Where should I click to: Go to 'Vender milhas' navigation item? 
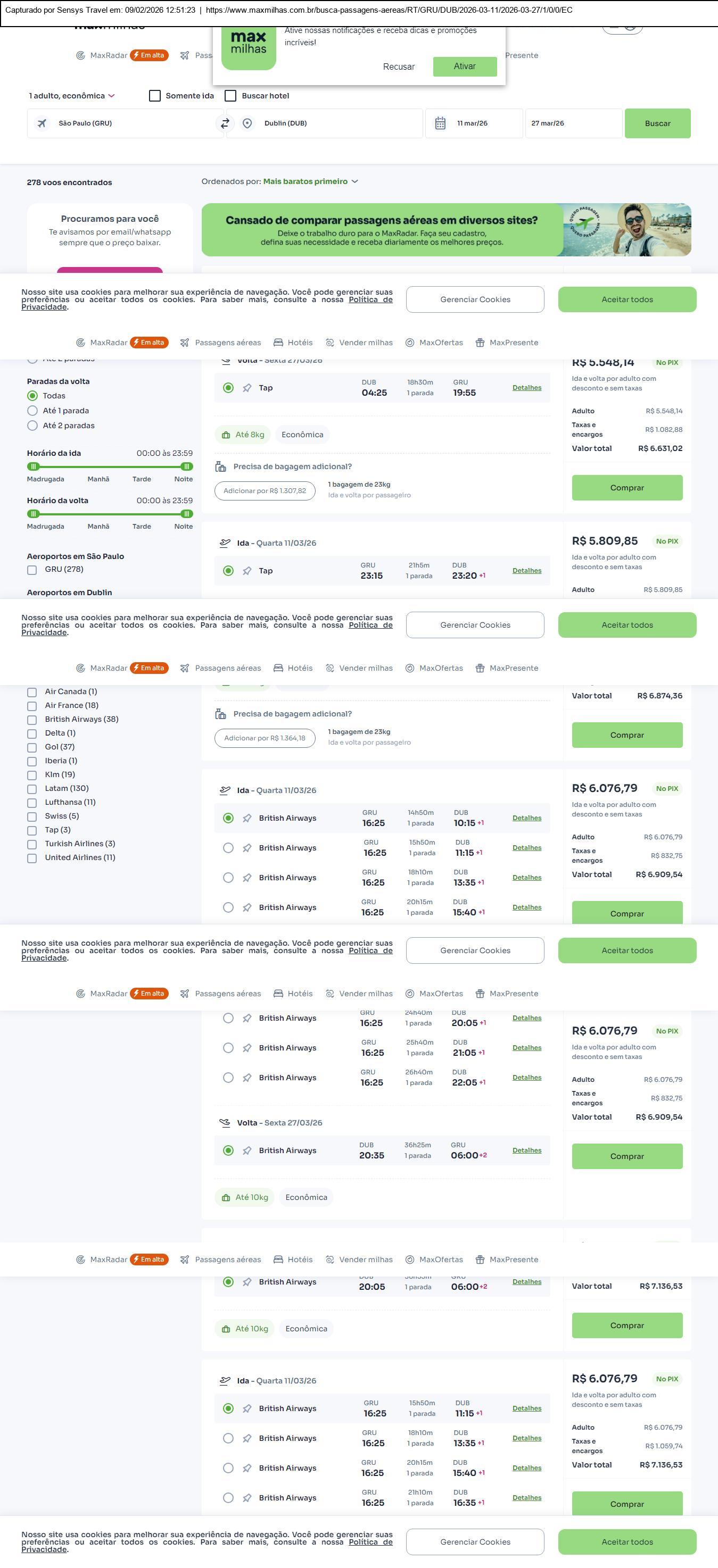(359, 343)
